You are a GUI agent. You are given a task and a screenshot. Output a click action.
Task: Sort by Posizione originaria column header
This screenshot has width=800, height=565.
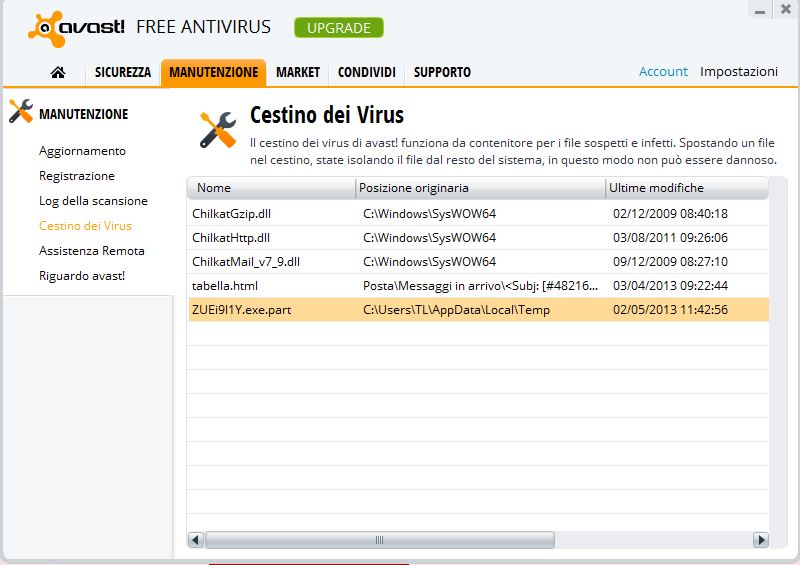(481, 188)
